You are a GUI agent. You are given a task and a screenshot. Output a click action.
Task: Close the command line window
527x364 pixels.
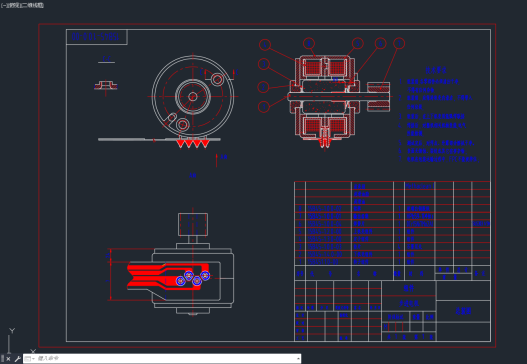click(x=8, y=359)
